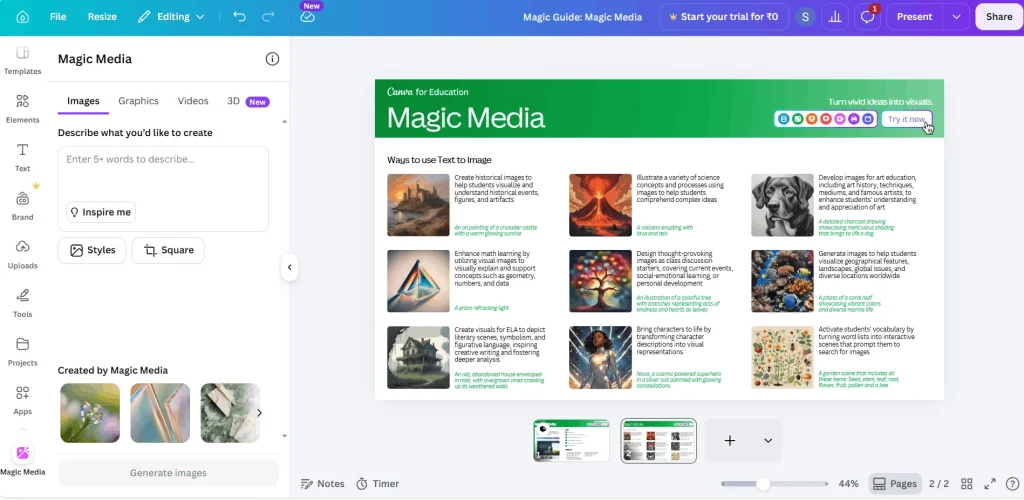This screenshot has height=500, width=1024.
Task: Collapse the side panel arrow
Action: coord(289,267)
